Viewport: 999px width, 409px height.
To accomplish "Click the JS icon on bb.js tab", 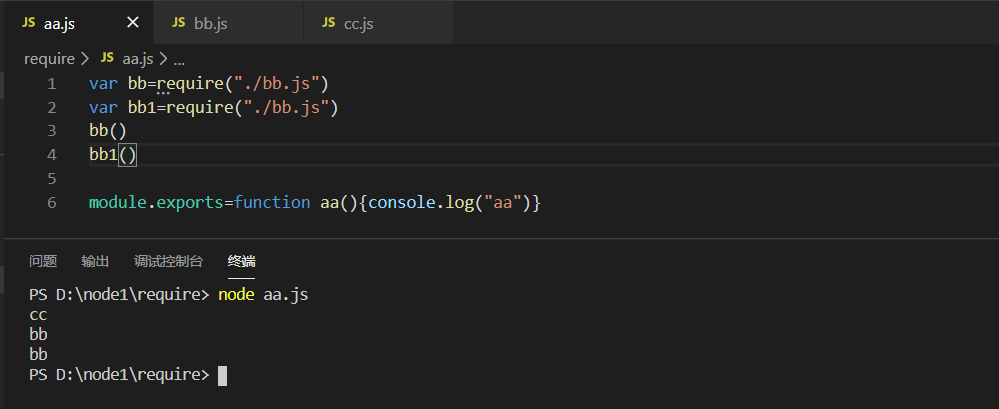I will coord(178,23).
